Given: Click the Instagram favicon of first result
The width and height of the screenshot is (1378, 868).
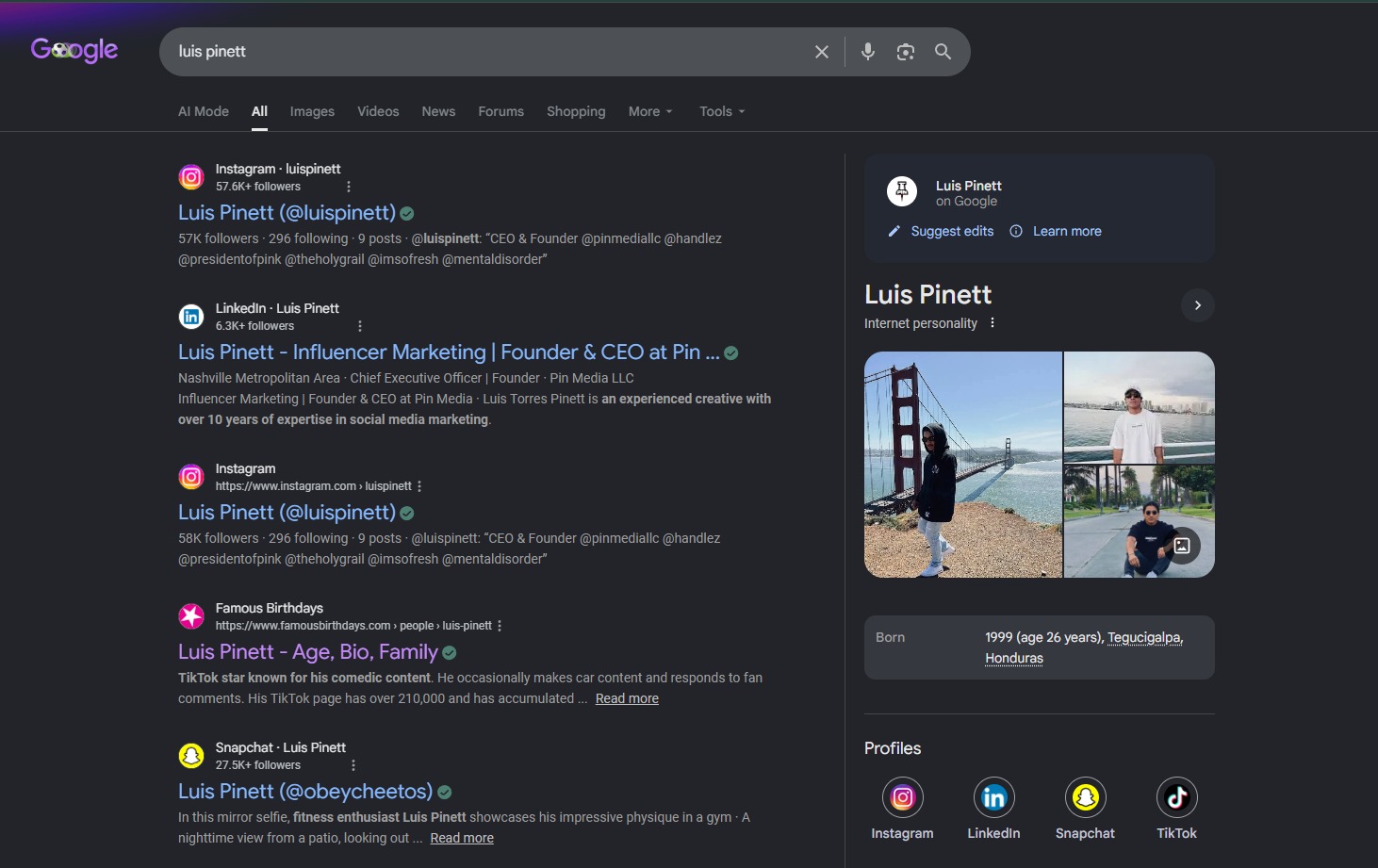Looking at the screenshot, I should (x=191, y=177).
